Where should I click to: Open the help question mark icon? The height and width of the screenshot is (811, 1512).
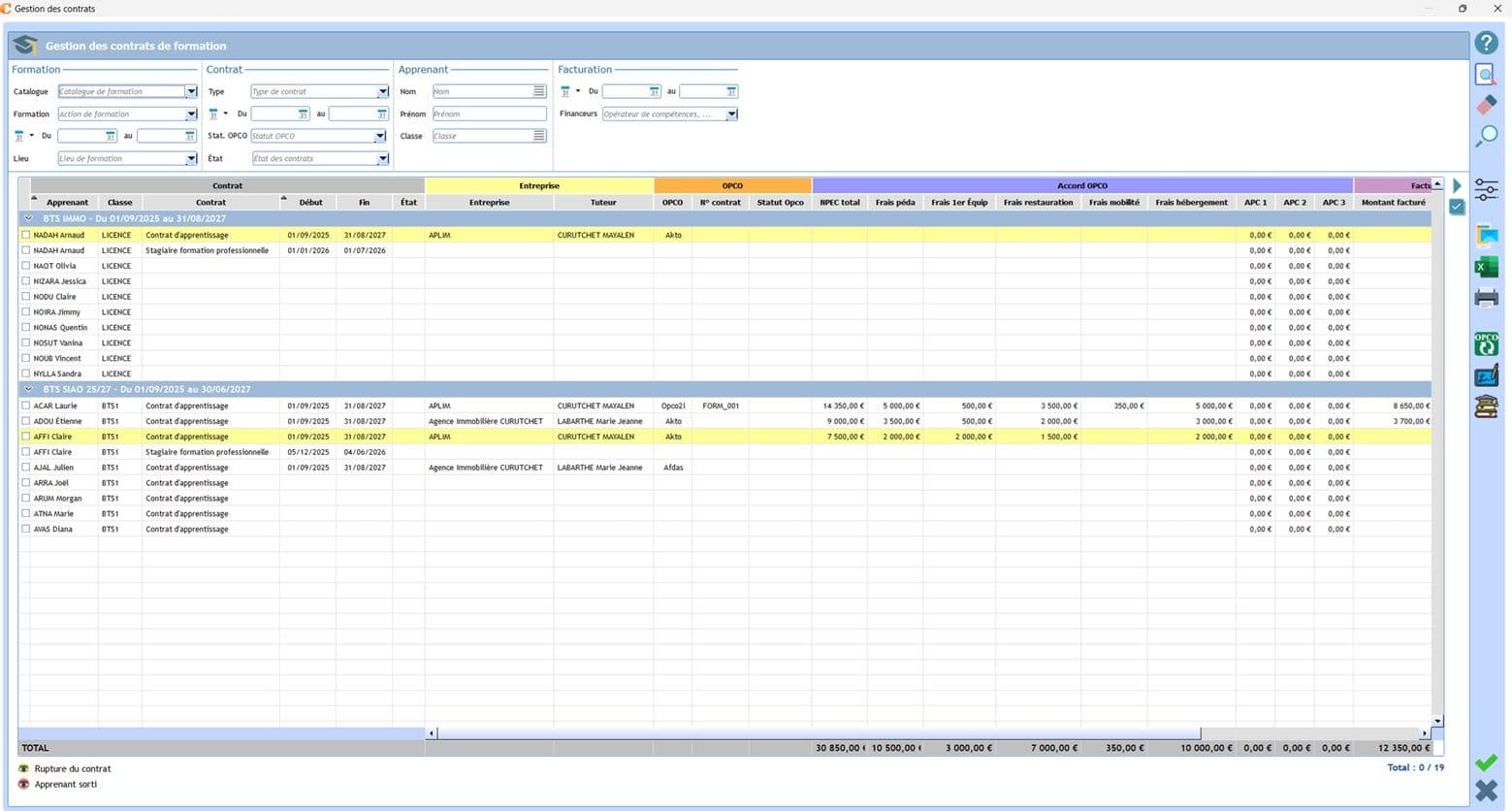click(x=1486, y=44)
